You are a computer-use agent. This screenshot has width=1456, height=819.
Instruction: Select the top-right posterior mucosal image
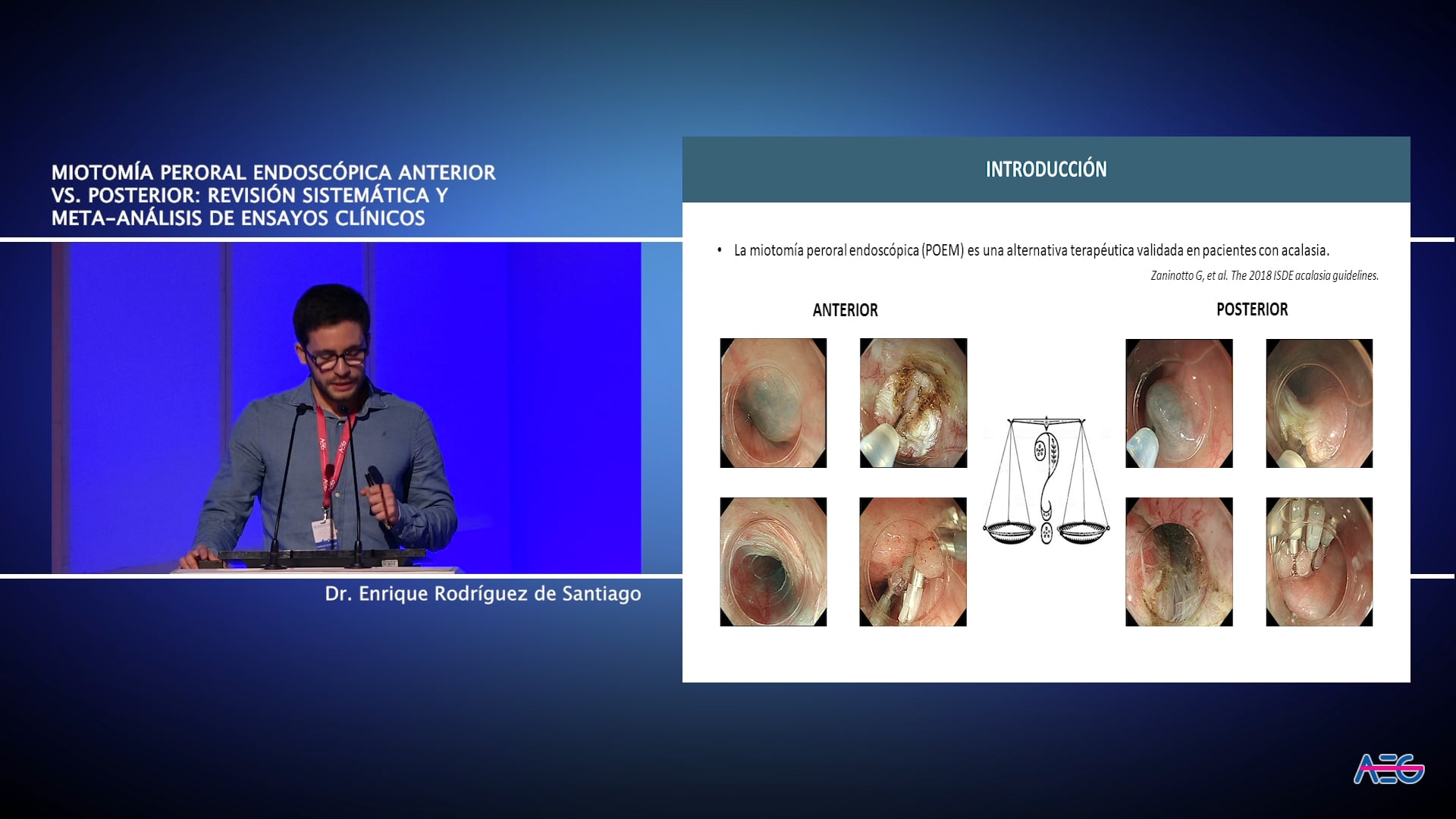coord(1319,403)
